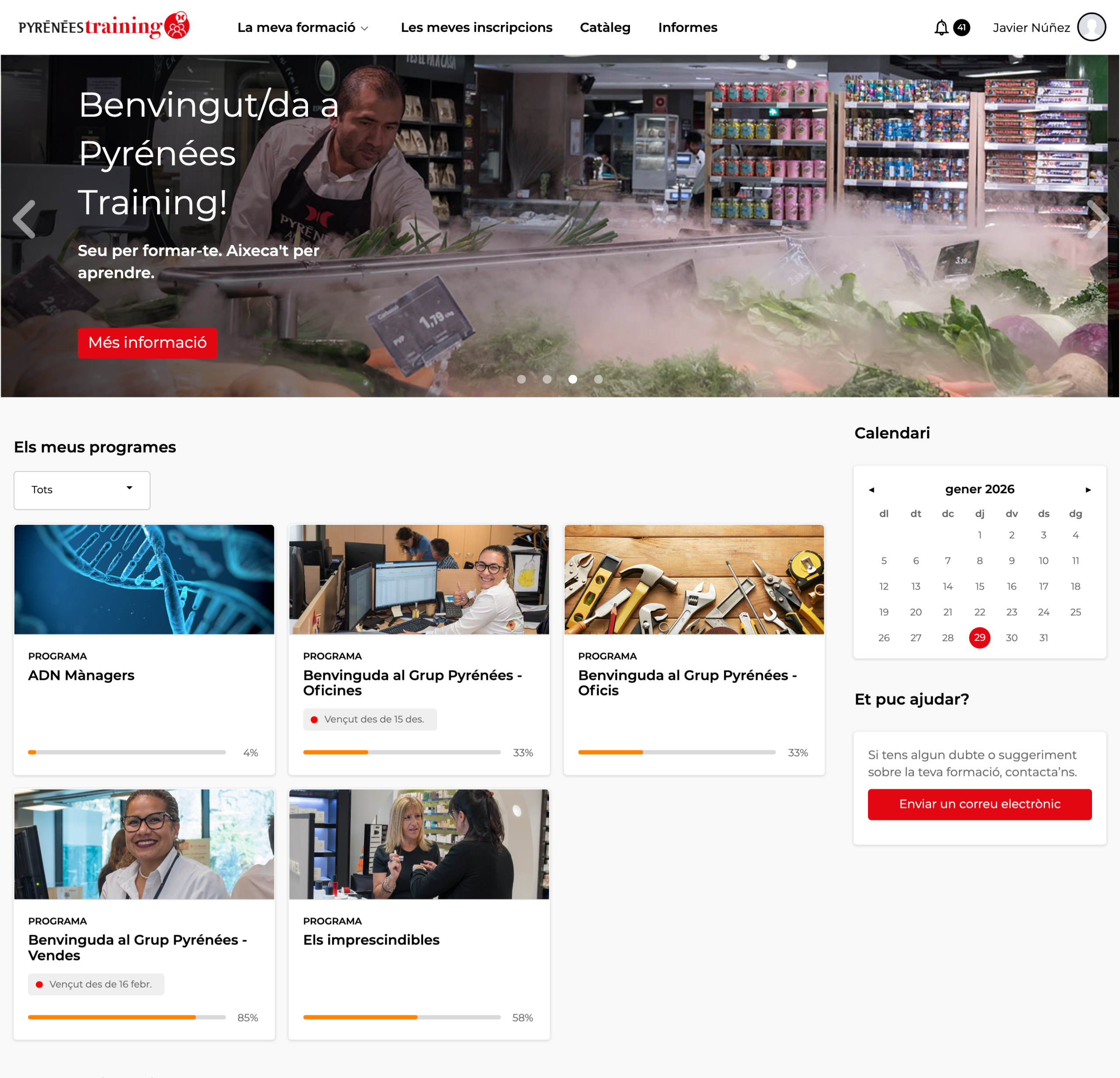This screenshot has width=1120, height=1078.
Task: Select the fourth carousel dot indicator
Action: coord(598,379)
